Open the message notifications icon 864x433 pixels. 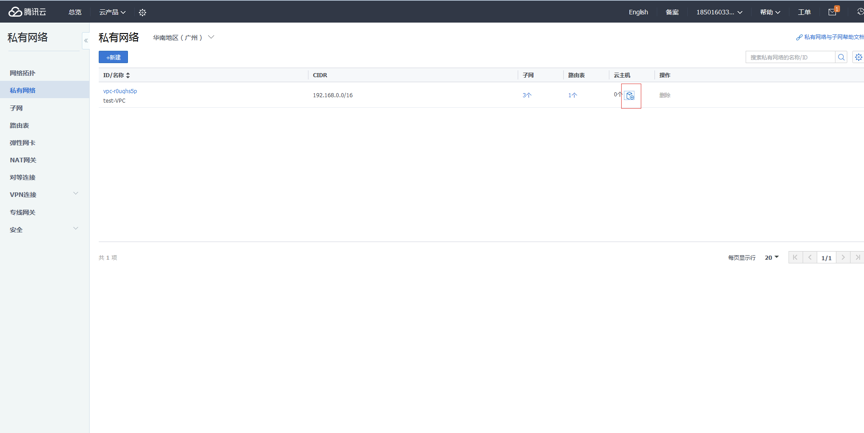click(832, 12)
